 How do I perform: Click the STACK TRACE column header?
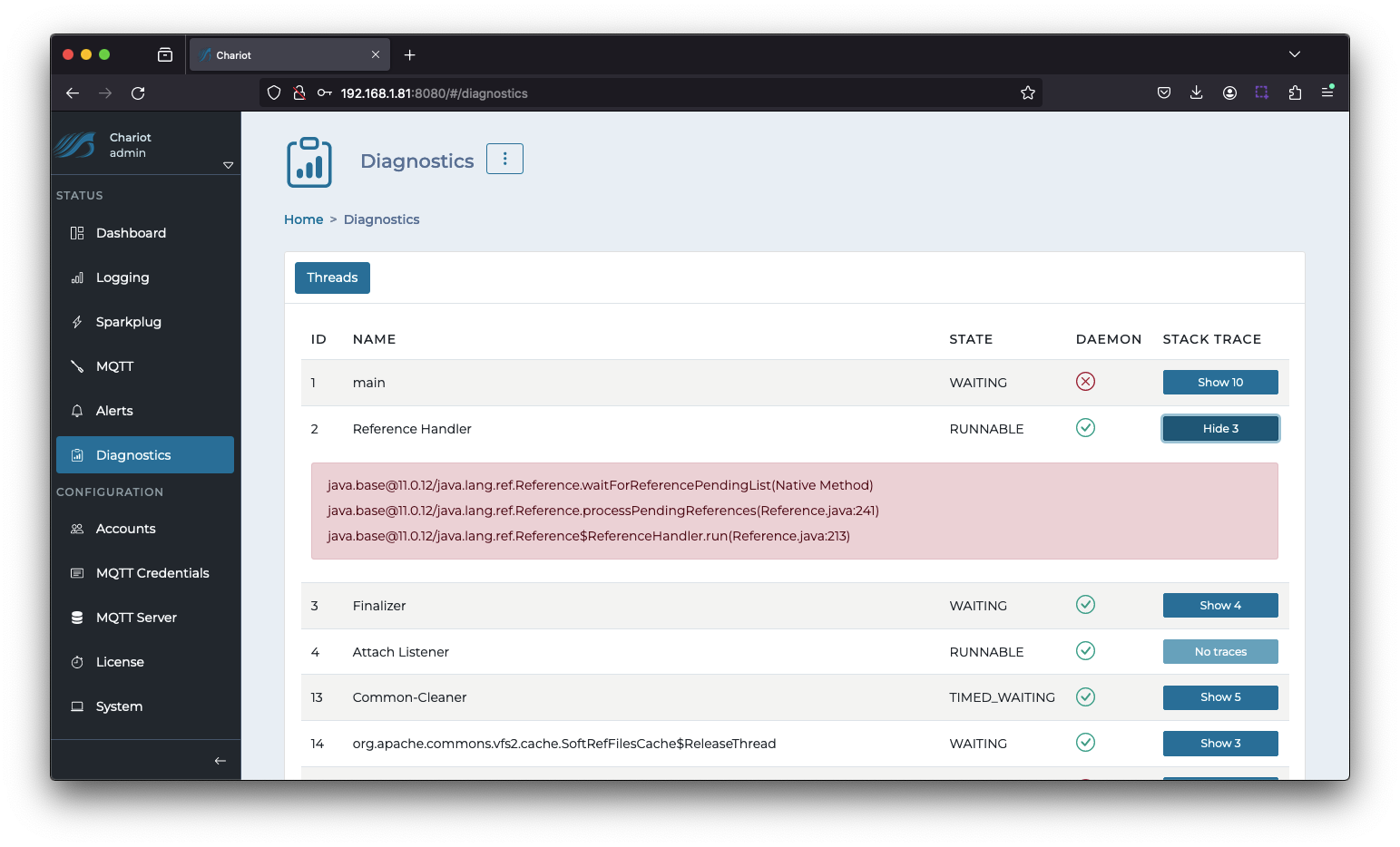[x=1212, y=339]
